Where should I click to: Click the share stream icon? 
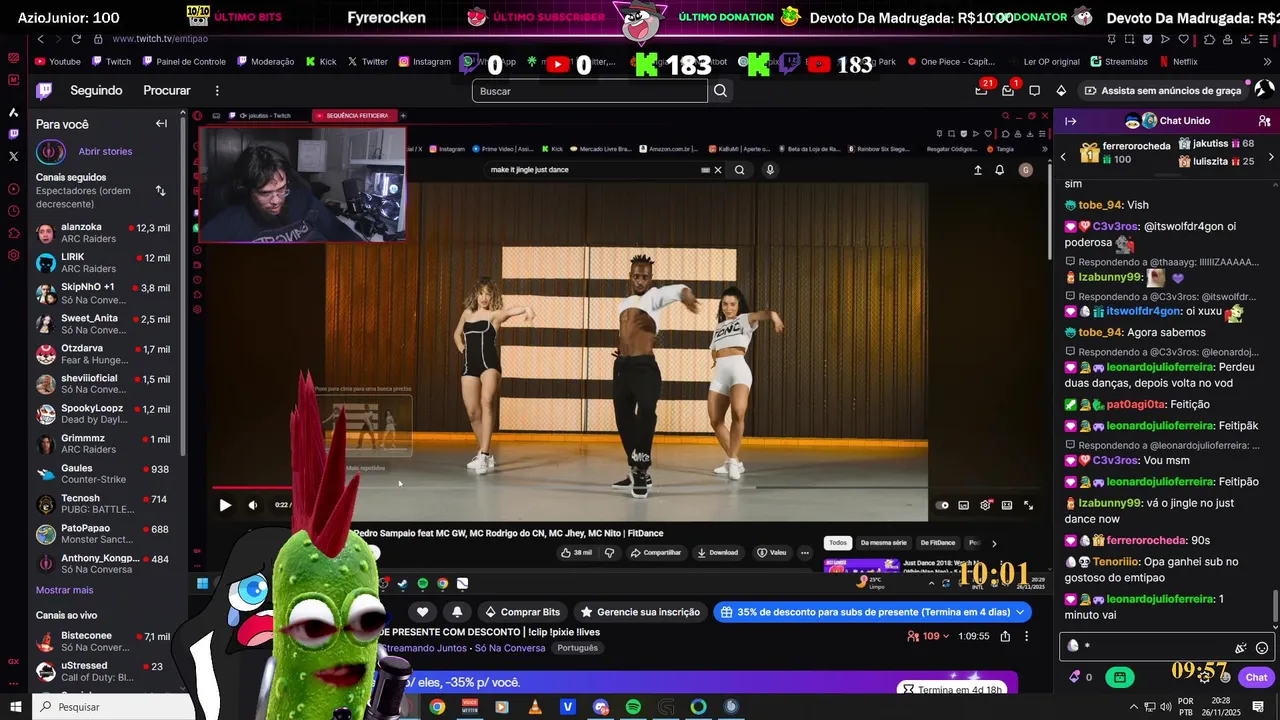tap(1005, 636)
